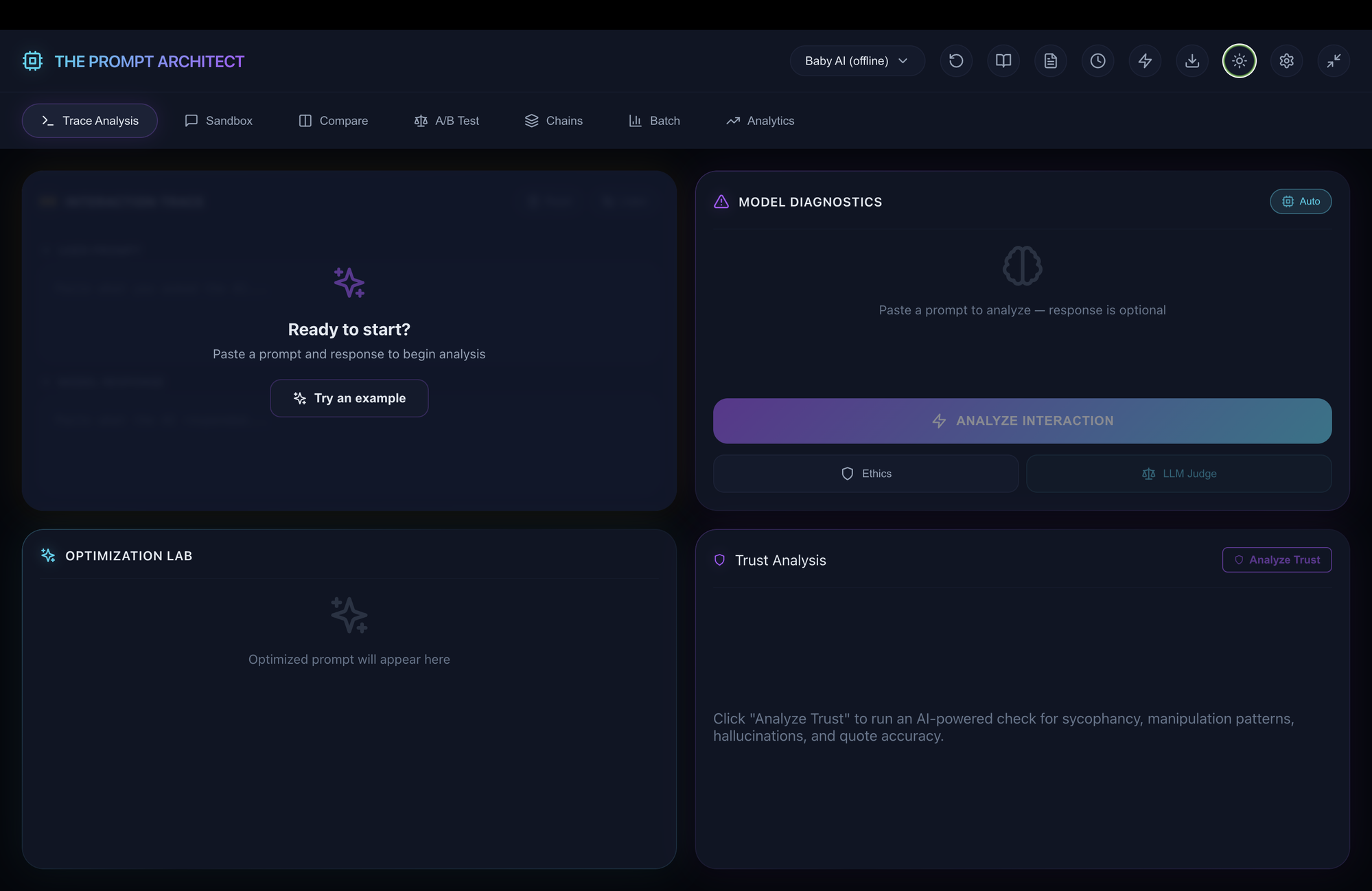Click the Try an example button
1372x891 pixels.
click(x=349, y=398)
